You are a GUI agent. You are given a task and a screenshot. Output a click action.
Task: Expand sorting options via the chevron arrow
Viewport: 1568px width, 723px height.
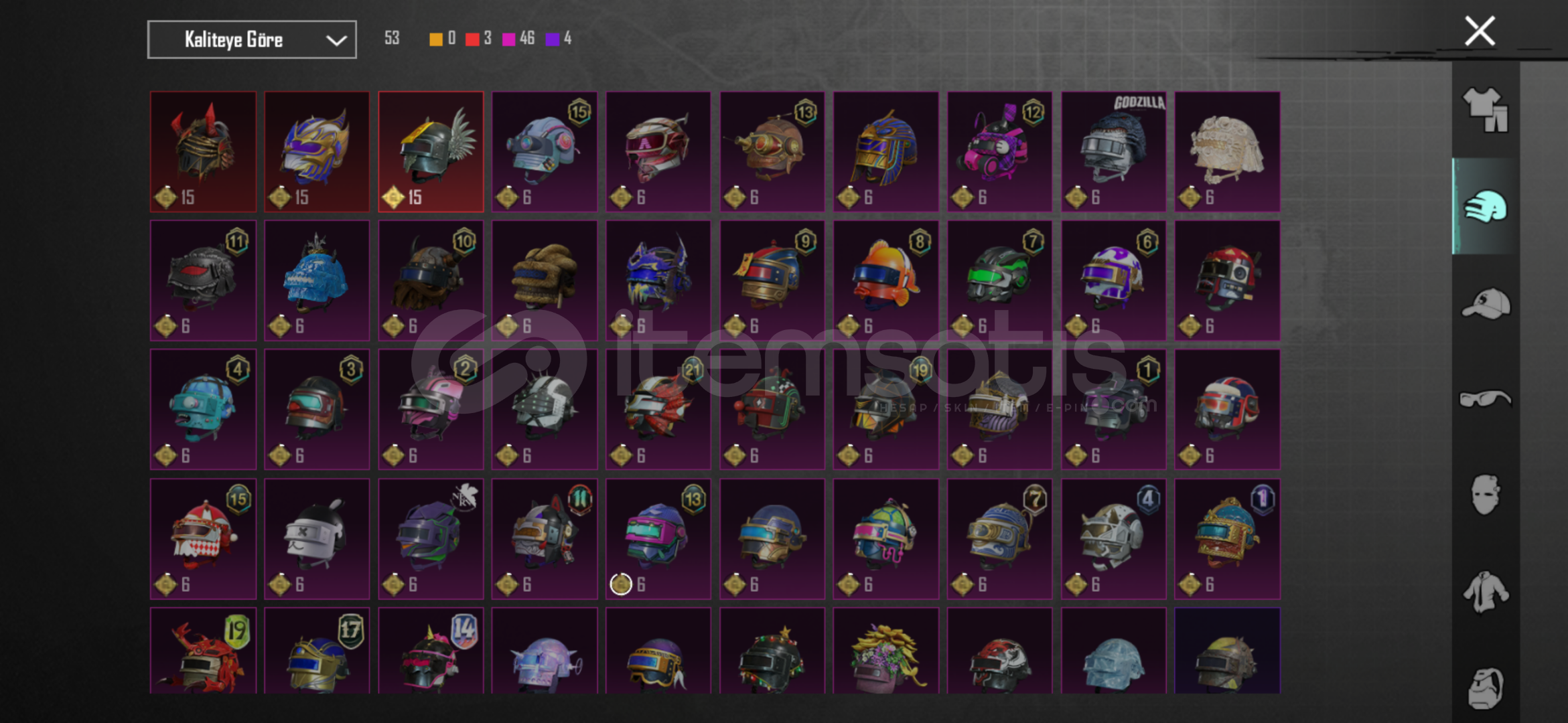click(336, 40)
